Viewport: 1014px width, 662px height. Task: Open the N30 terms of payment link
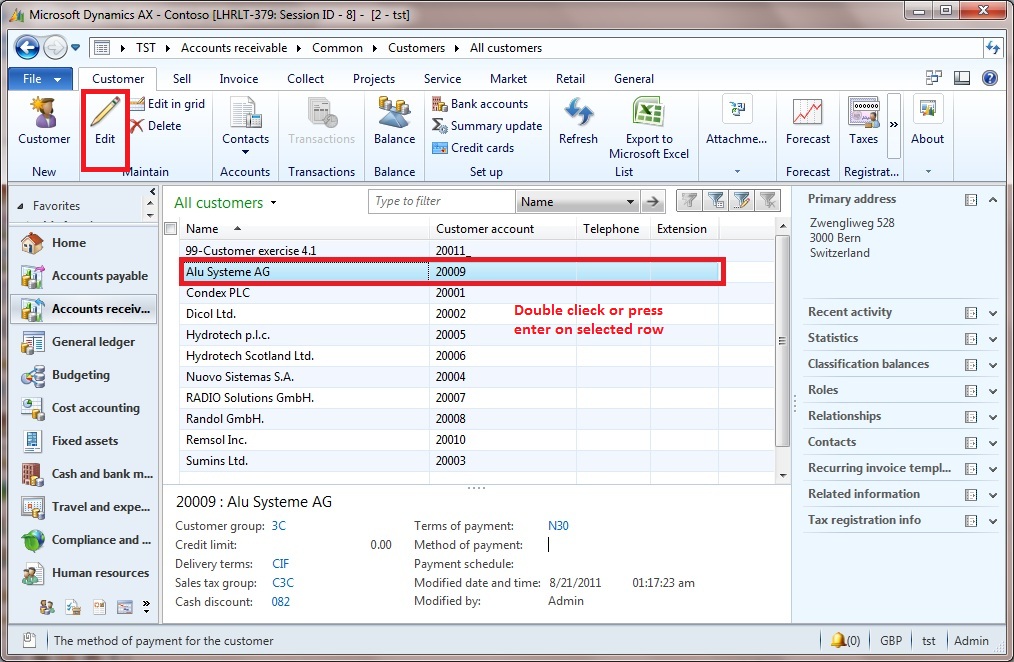[x=558, y=526]
